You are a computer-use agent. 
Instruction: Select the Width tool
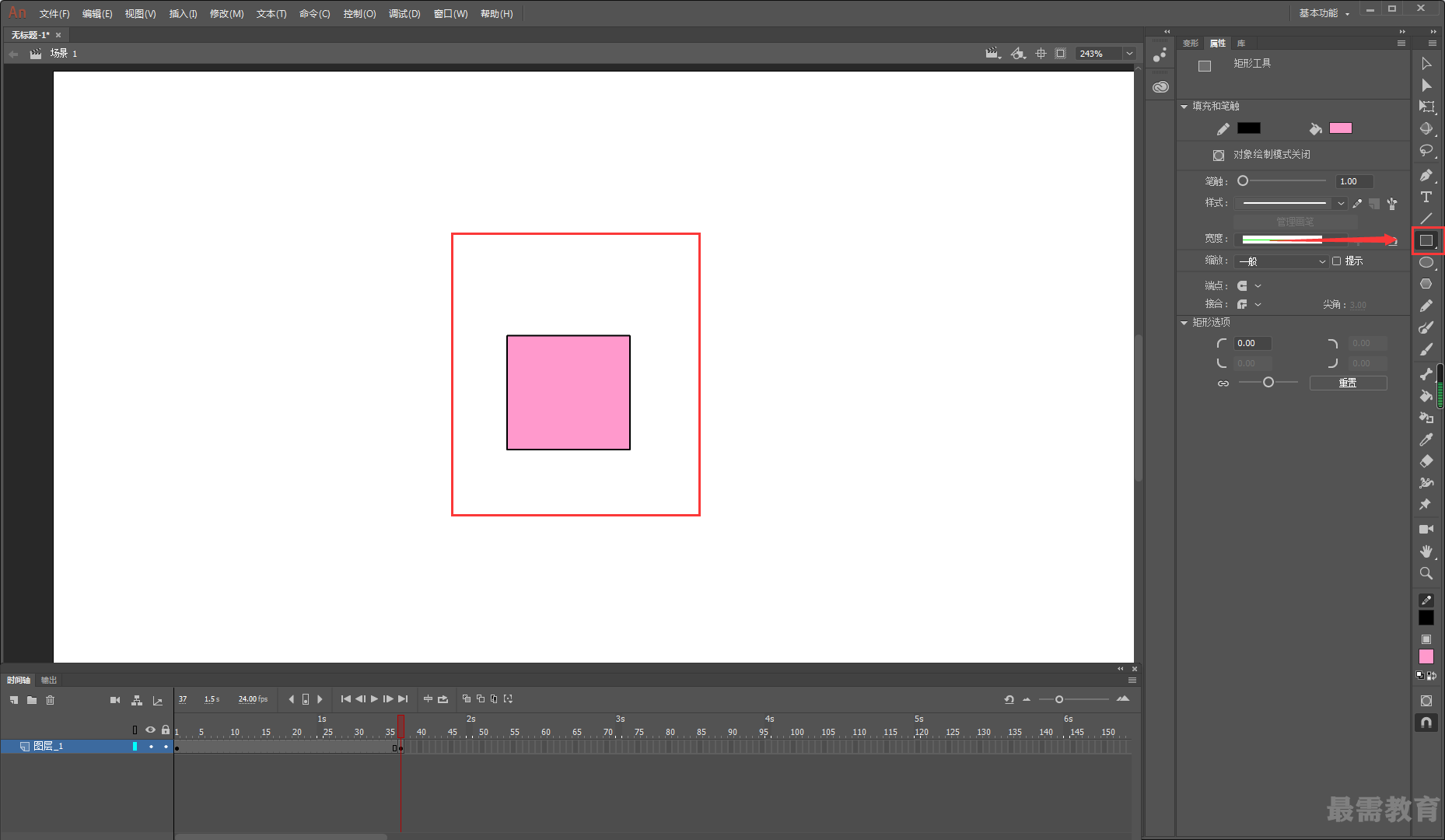pyautogui.click(x=1426, y=483)
